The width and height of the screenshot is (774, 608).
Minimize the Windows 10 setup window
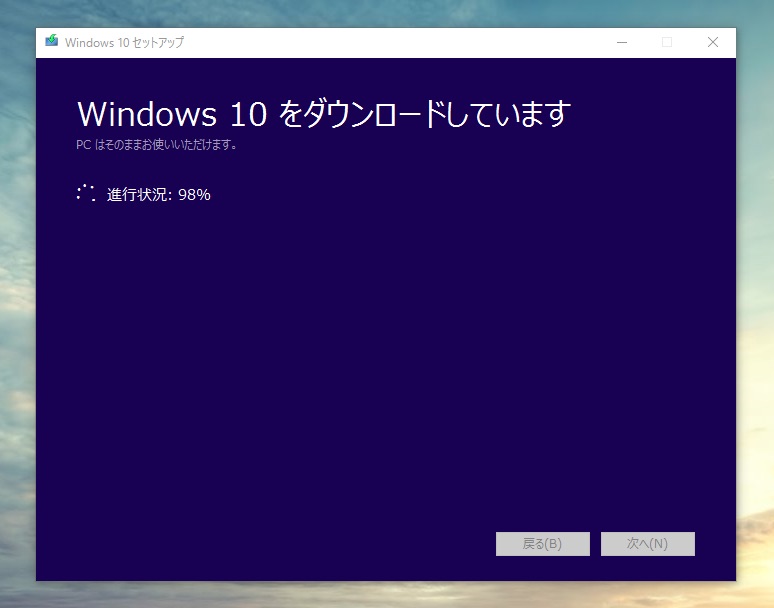[x=622, y=42]
